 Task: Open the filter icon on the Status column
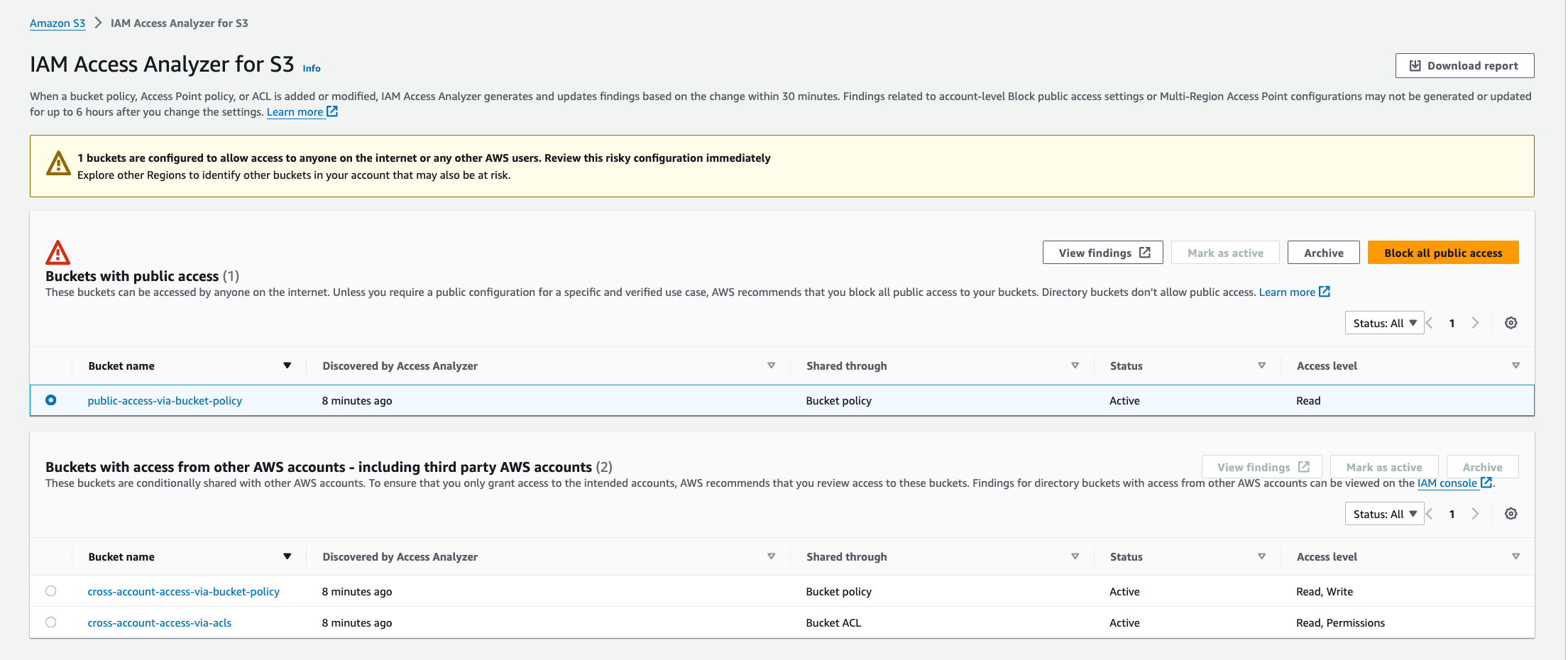point(1261,365)
